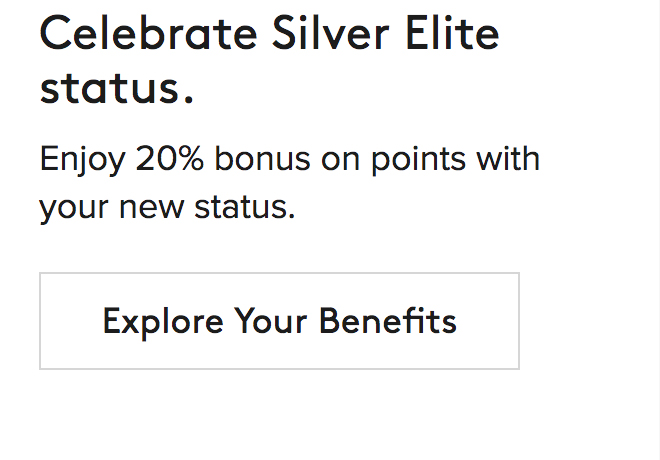The image size is (660, 460).
Task: Click the word status on the heading's second line
Action: tap(106, 88)
